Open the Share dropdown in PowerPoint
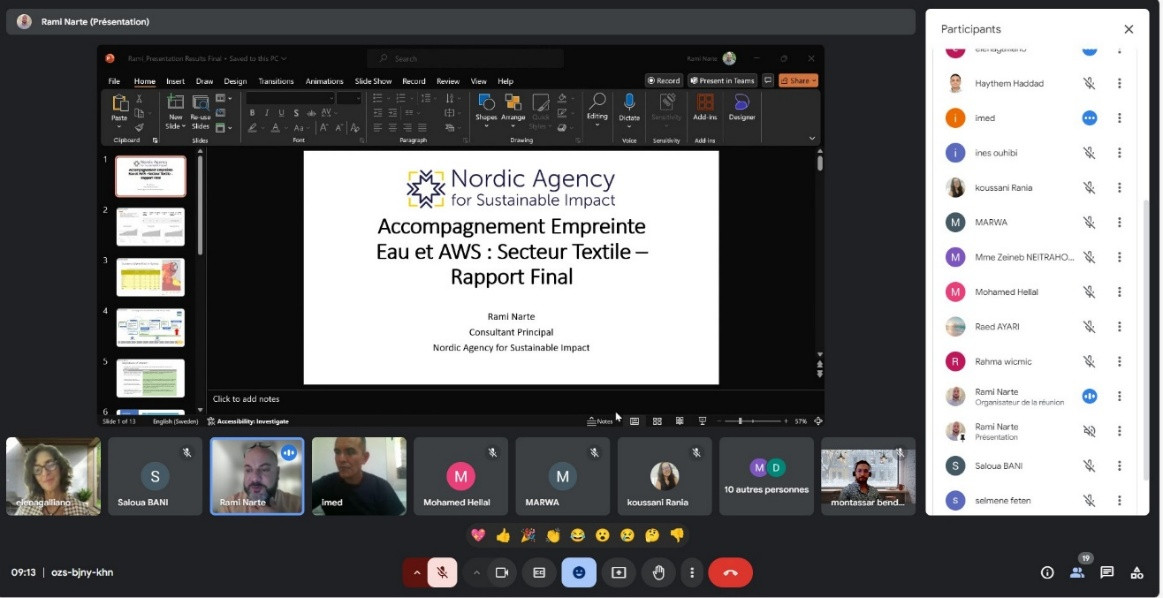 point(798,81)
